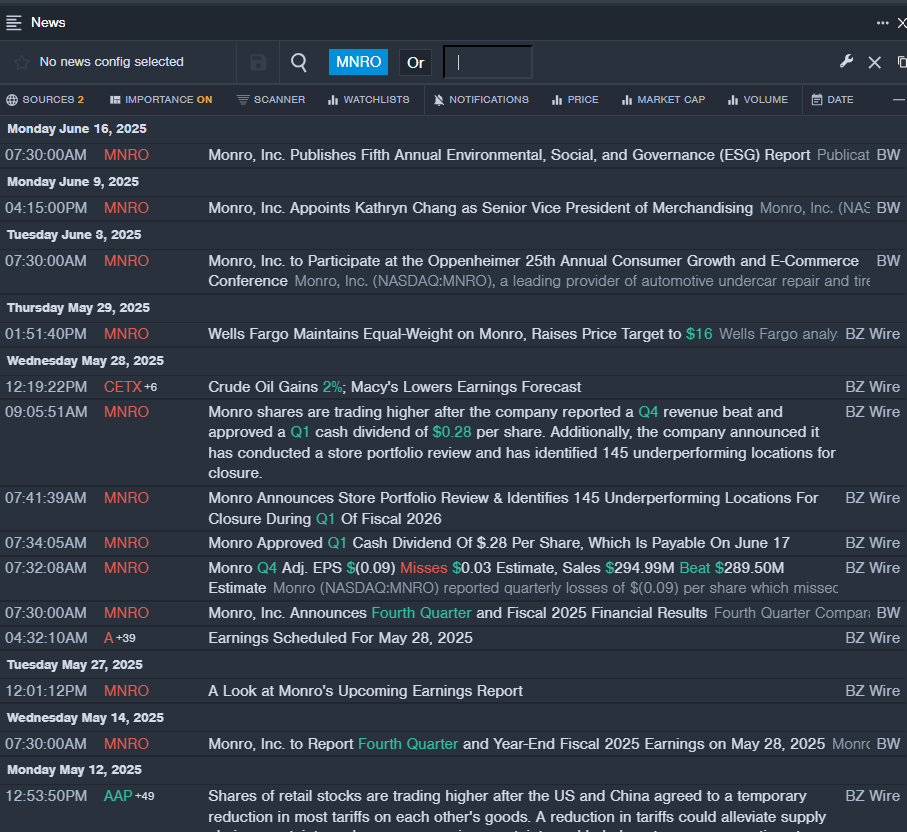907x832 pixels.
Task: Click the 12:01:12PM timestamp
Action: coord(46,691)
